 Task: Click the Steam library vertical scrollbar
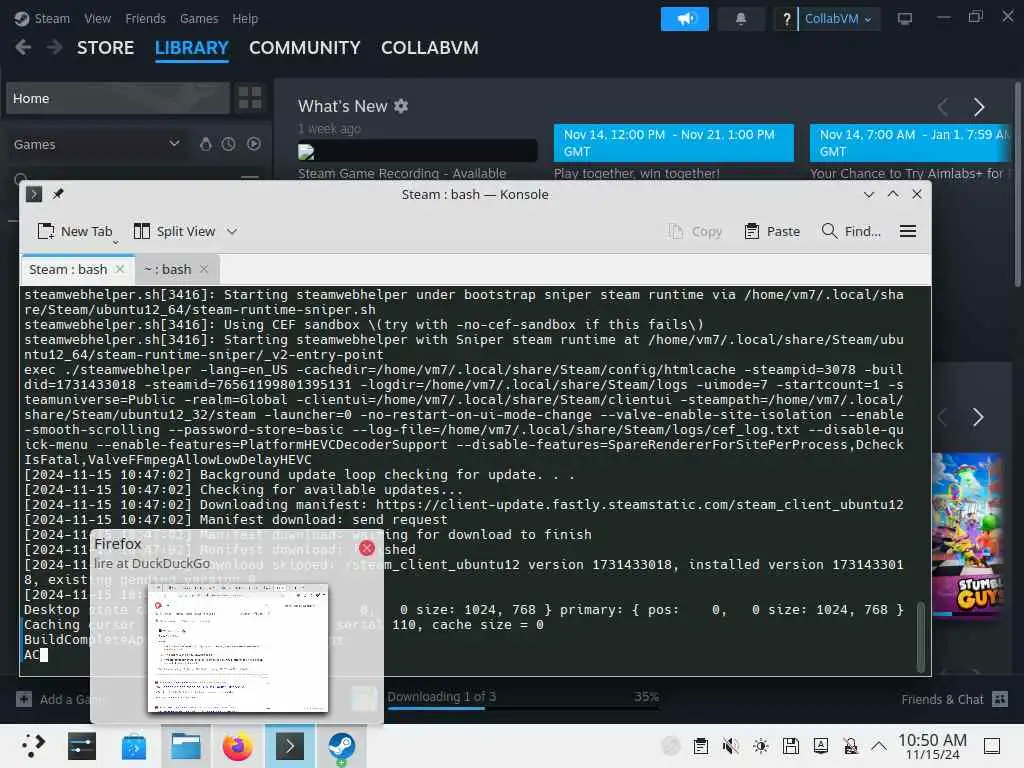point(1017,185)
